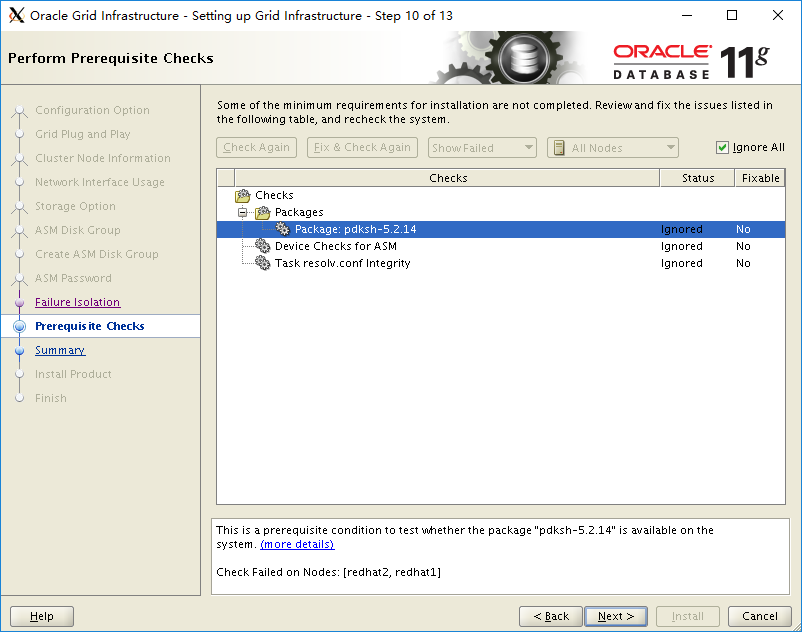Click the Checks column header

coord(448,178)
